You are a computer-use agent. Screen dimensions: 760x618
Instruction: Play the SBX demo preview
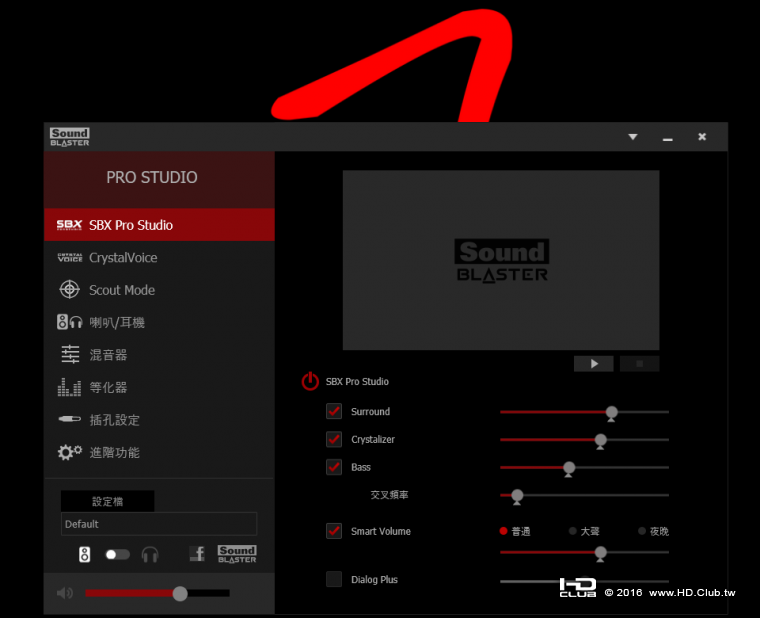point(593,364)
